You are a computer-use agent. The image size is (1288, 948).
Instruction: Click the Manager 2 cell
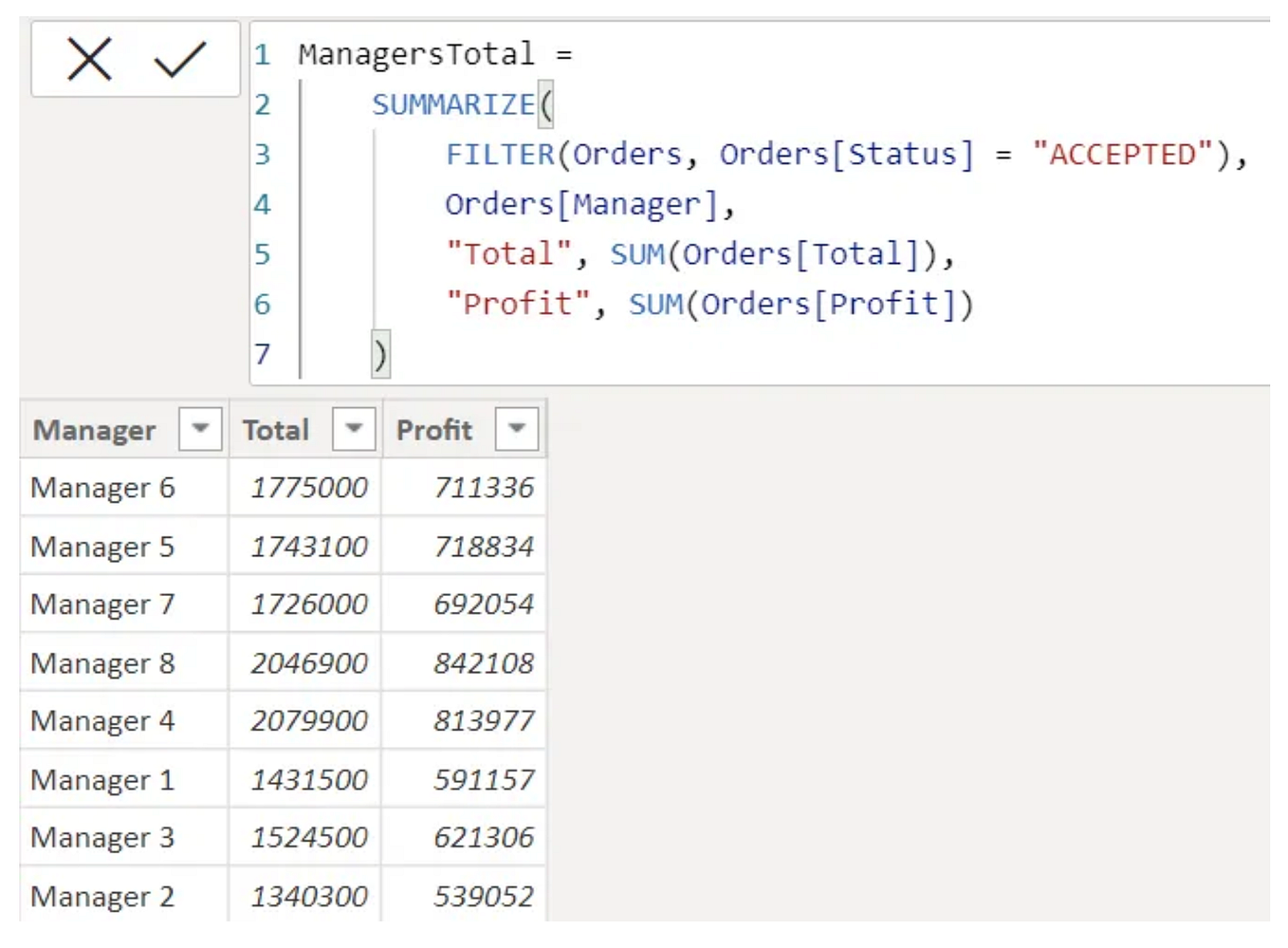tap(102, 897)
